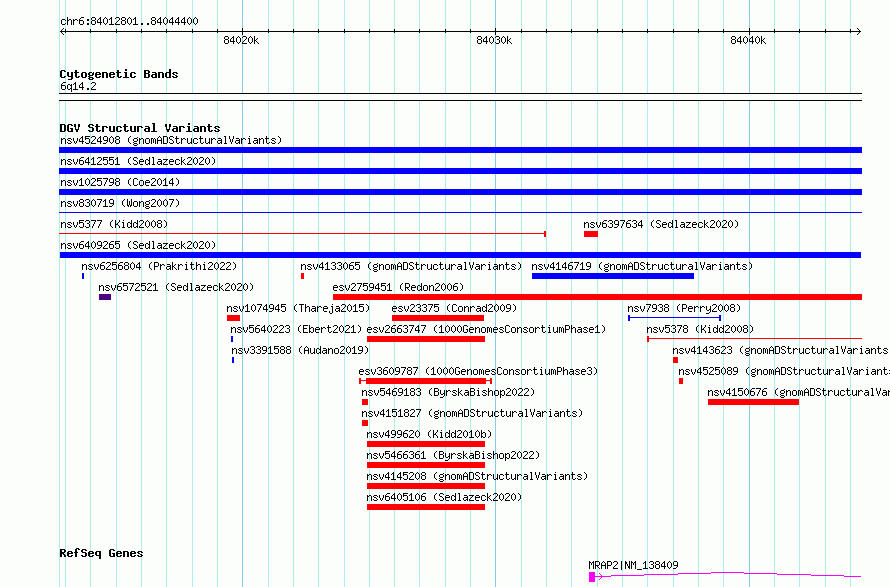Screen dimensions: 890x587
Task: Click the 6q14.2 cytogenetic band label
Action: [78, 86]
